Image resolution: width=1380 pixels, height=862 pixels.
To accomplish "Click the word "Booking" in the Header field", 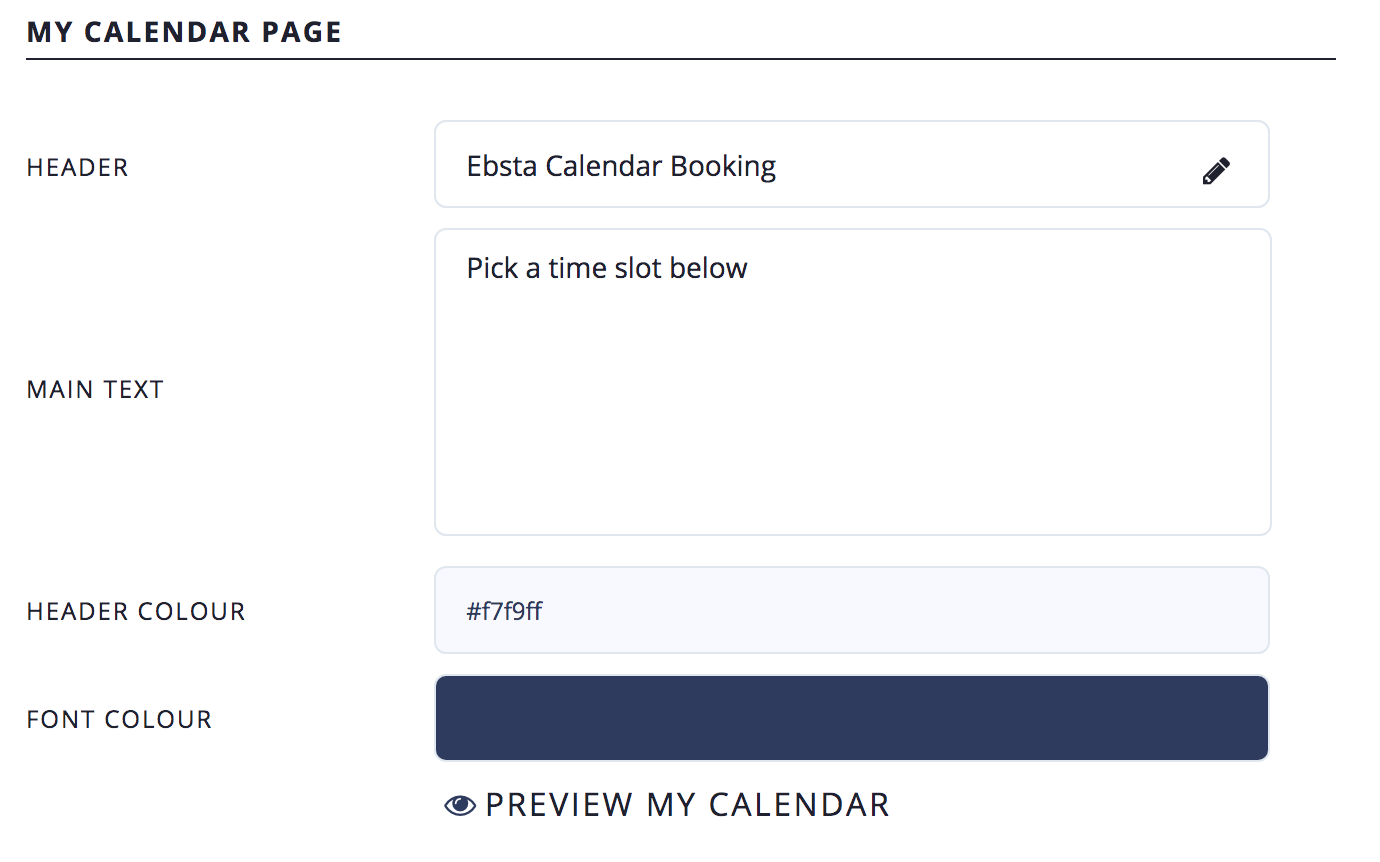I will click(723, 166).
